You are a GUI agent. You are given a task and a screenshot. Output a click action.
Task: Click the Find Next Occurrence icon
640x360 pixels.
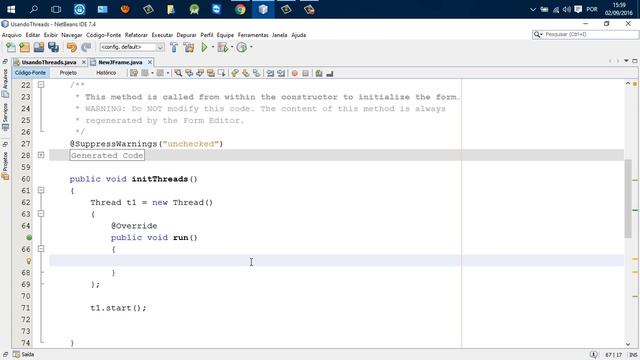pyautogui.click(x=200, y=73)
